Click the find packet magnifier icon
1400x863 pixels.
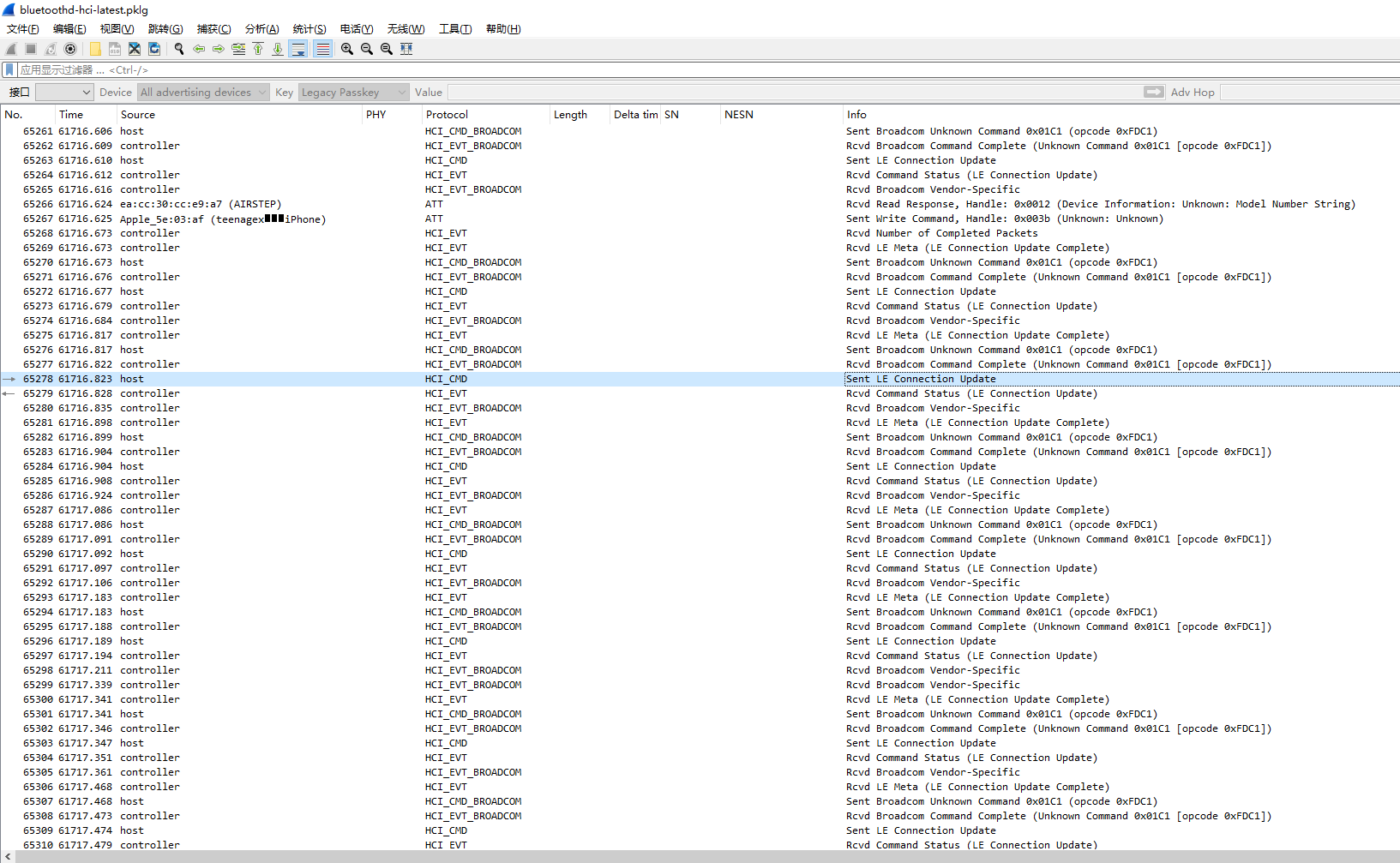coord(179,49)
